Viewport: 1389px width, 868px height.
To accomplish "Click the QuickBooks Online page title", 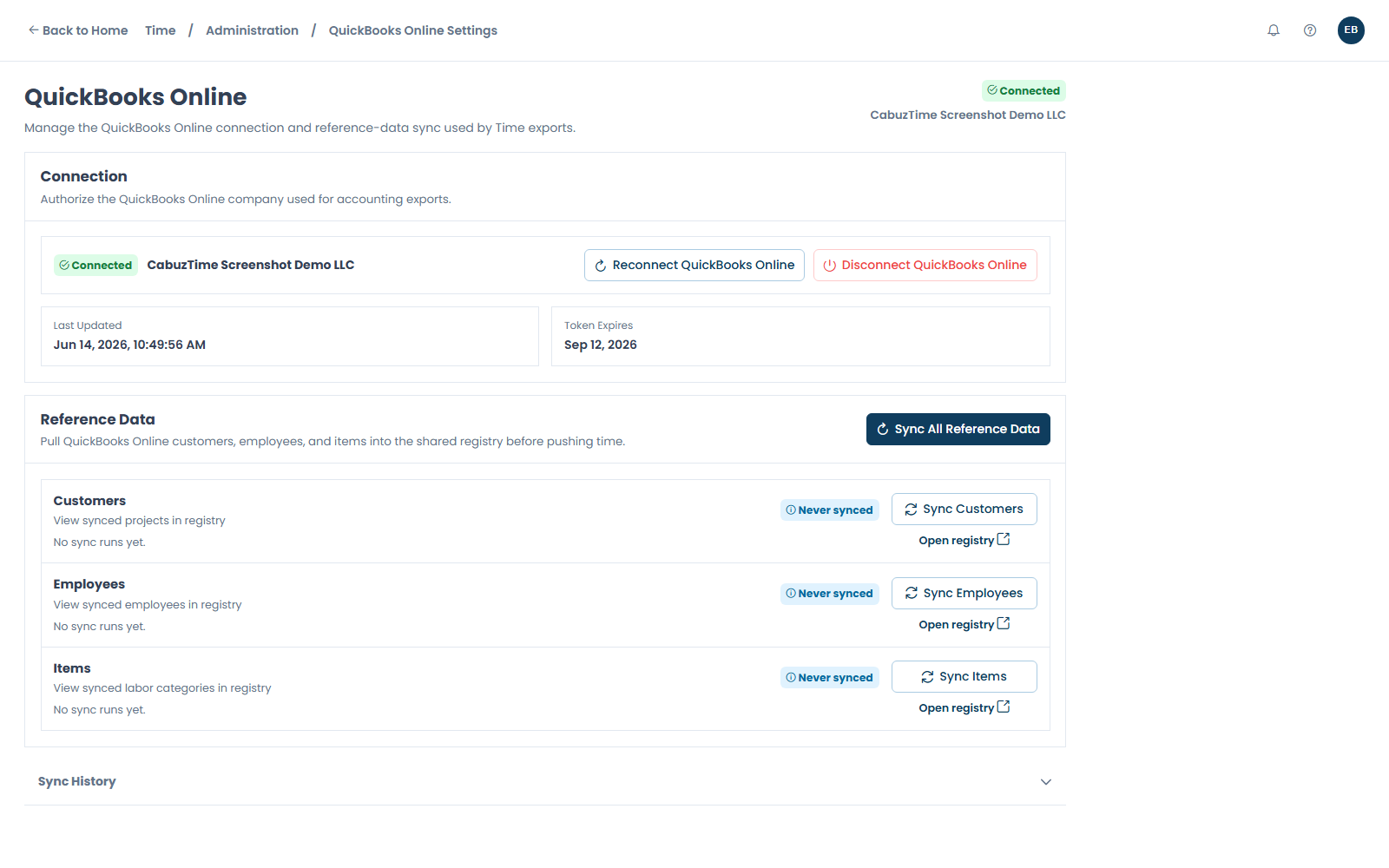I will [x=135, y=97].
